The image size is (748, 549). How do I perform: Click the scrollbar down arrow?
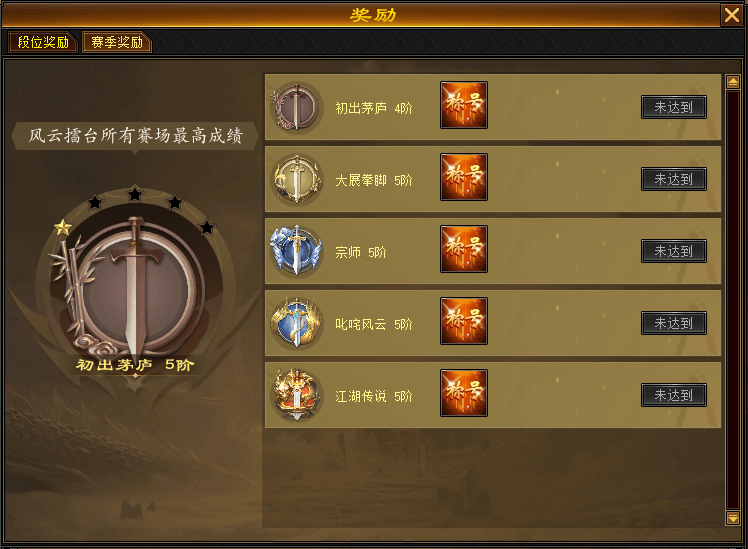pos(733,518)
